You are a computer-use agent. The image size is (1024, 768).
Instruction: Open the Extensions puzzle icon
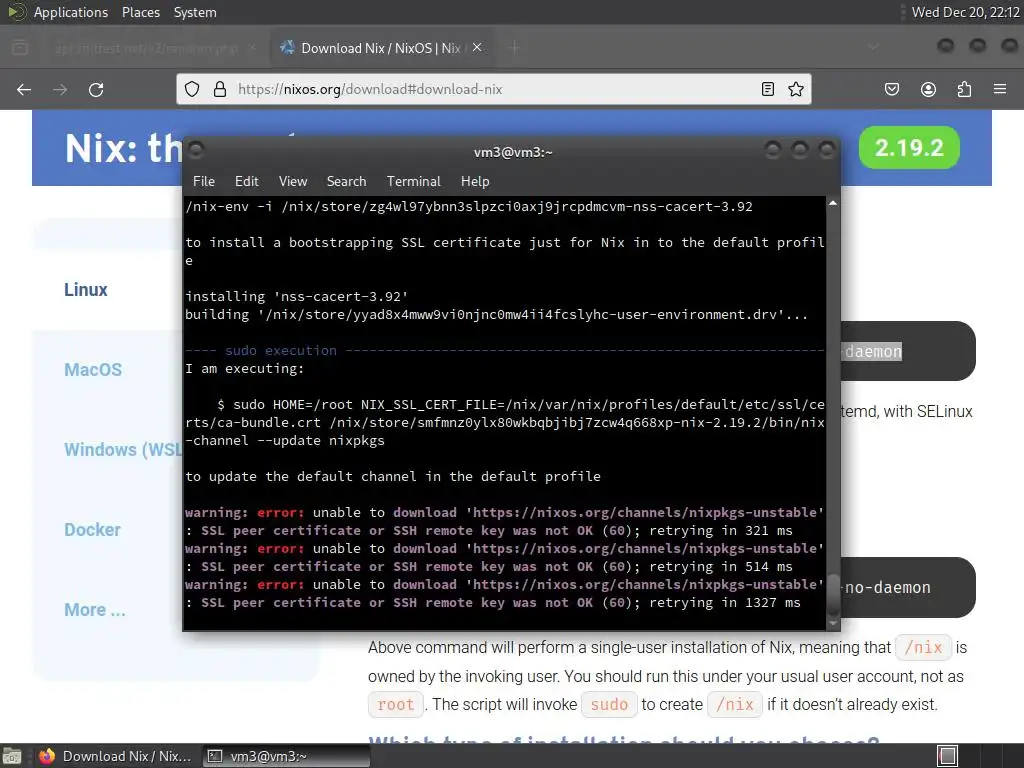[964, 89]
